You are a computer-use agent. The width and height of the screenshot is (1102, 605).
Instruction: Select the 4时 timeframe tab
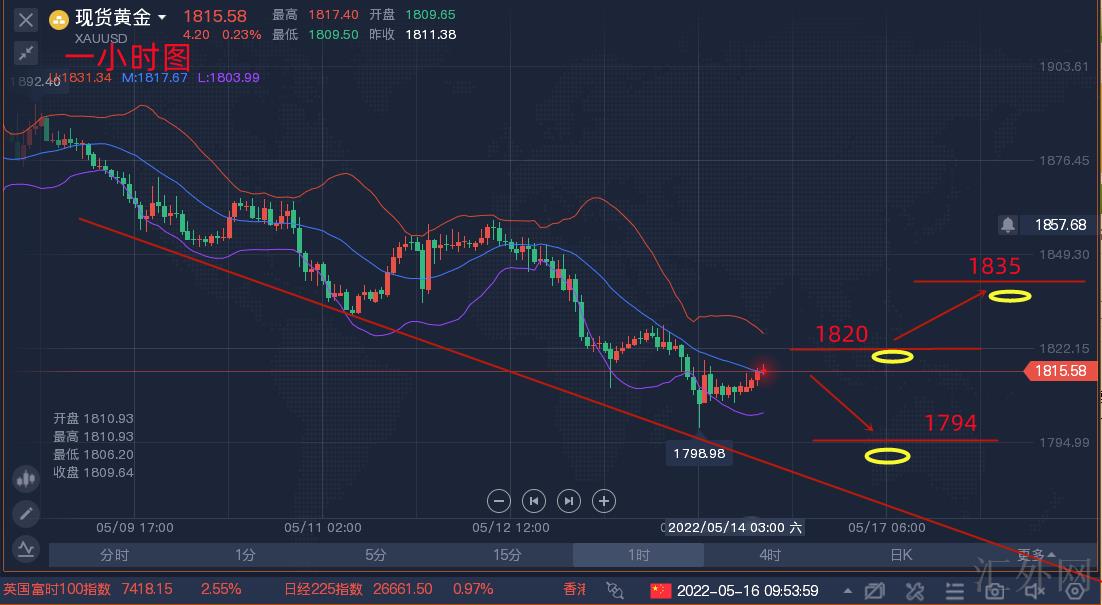[770, 555]
